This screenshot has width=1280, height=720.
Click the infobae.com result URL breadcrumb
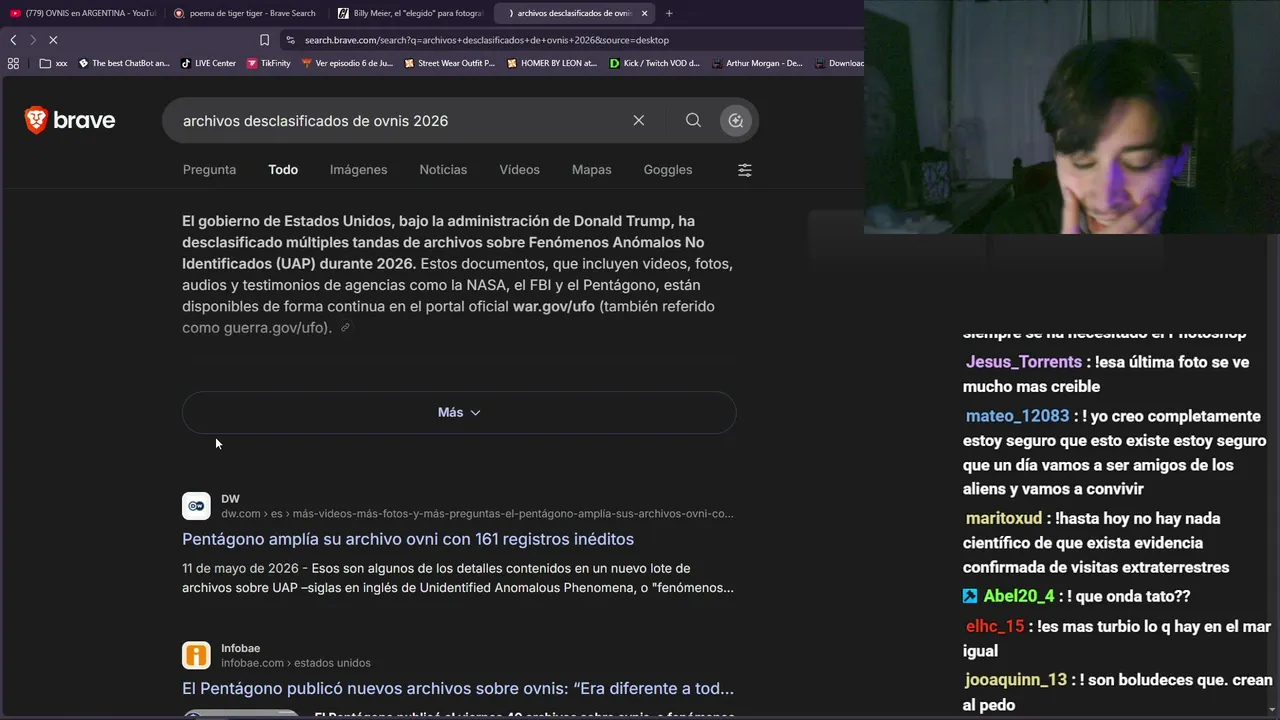click(296, 663)
